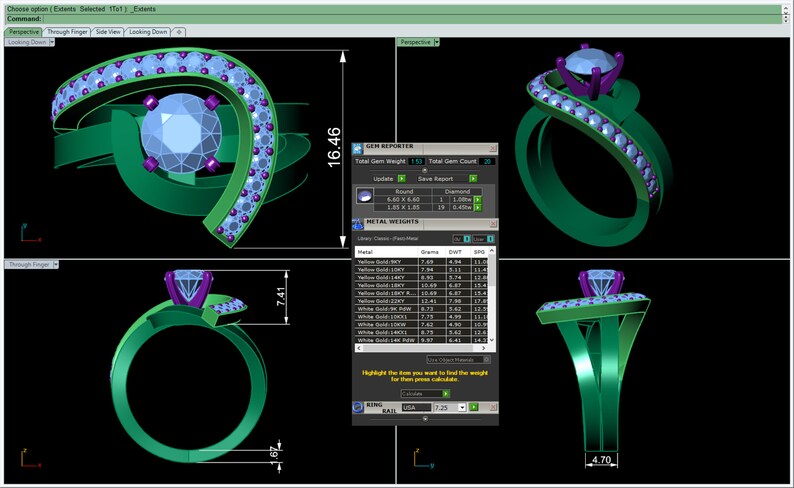Screen dimensions: 794x488
Task: Select the White Gold:9K PdW row
Action: click(422, 309)
